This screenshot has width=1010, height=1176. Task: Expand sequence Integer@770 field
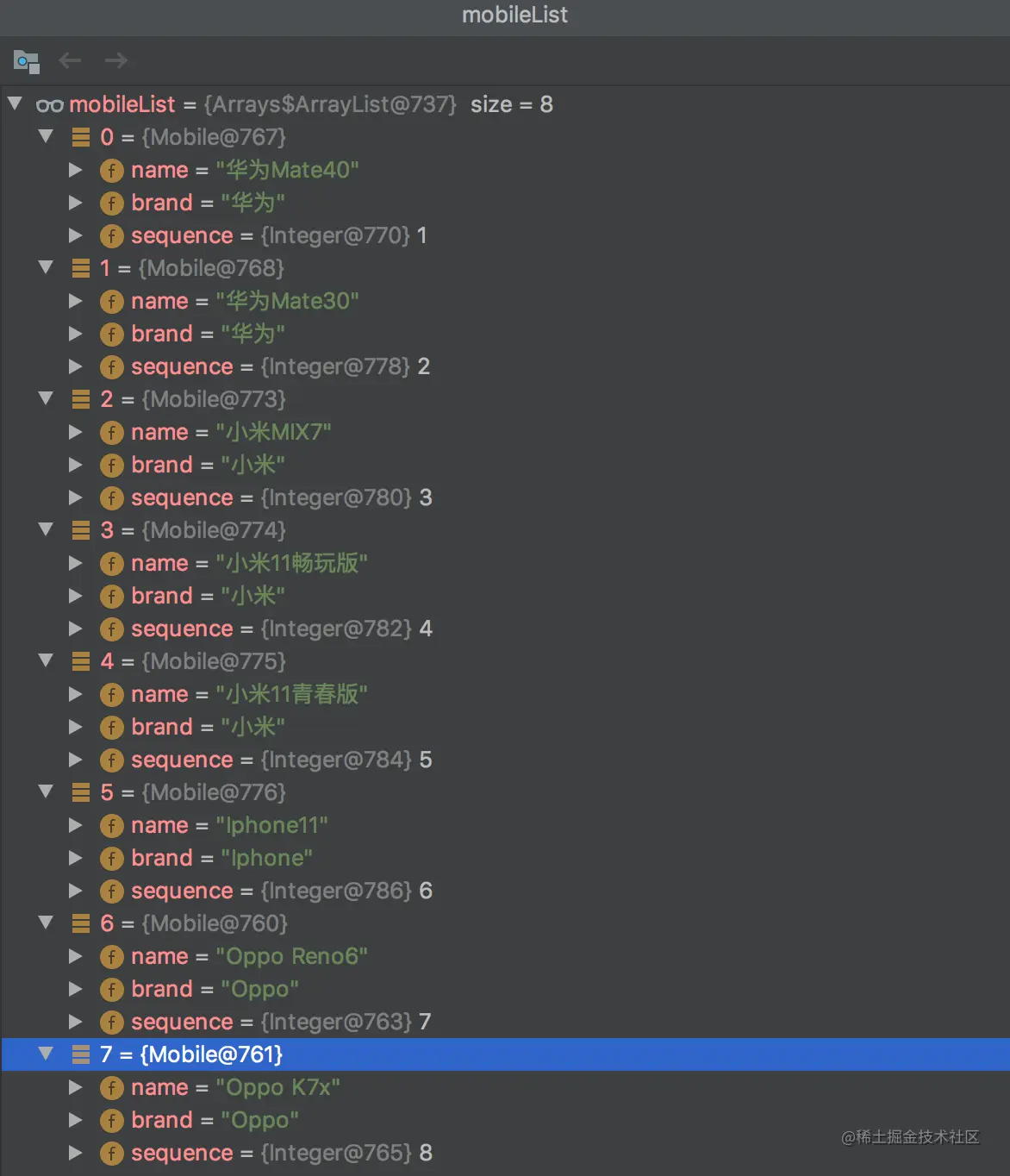click(76, 235)
